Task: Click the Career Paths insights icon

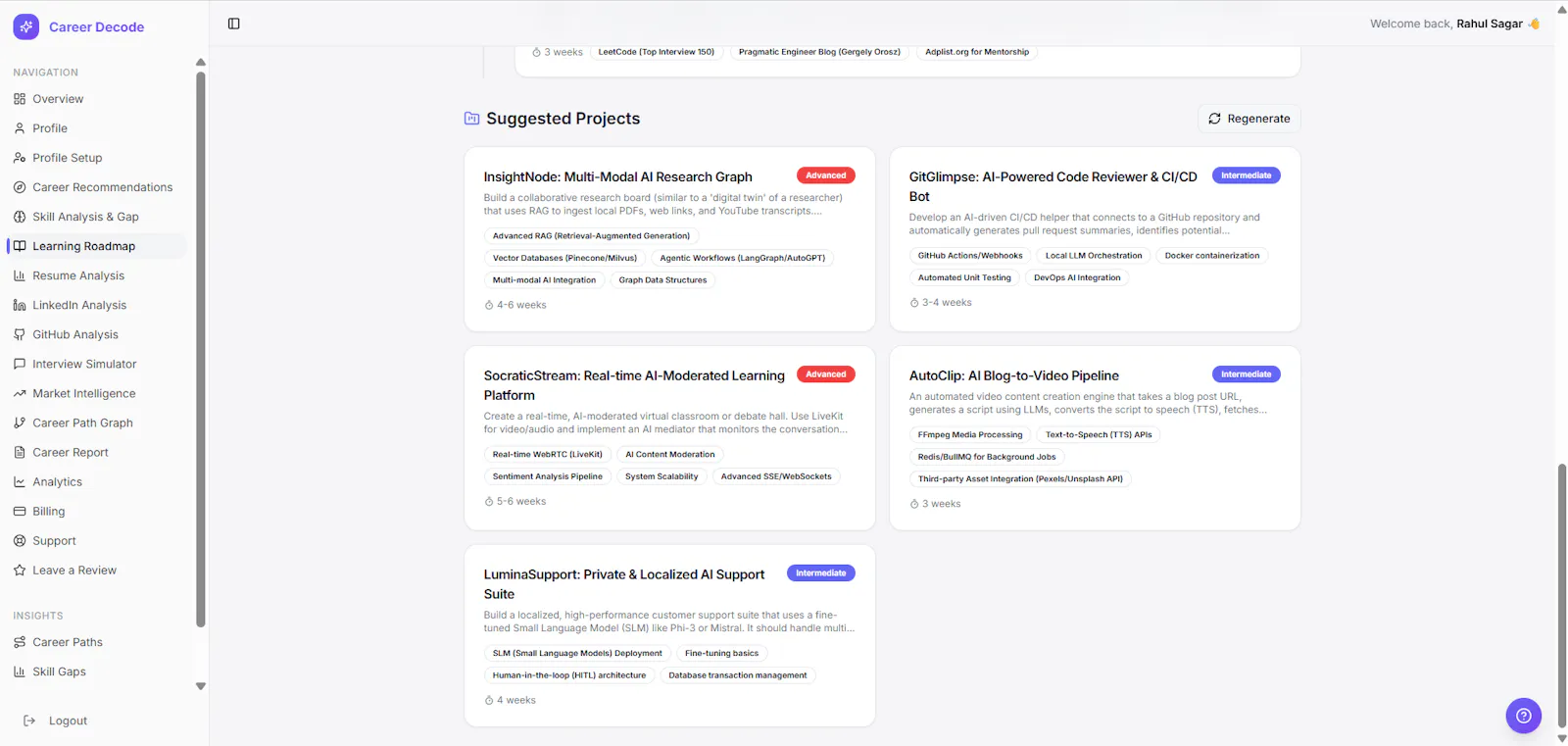Action: tap(20, 642)
